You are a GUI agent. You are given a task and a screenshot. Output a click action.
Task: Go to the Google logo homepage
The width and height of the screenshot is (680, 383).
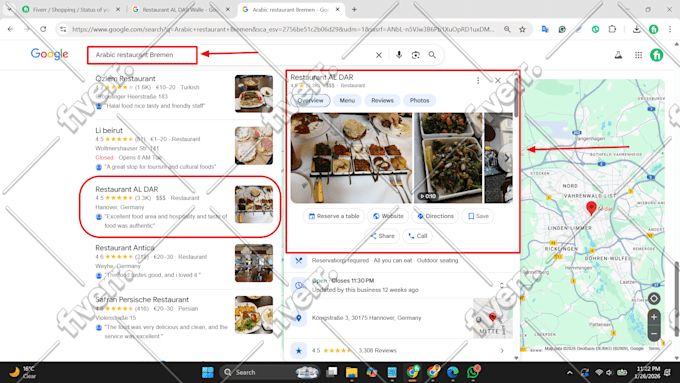(49, 54)
